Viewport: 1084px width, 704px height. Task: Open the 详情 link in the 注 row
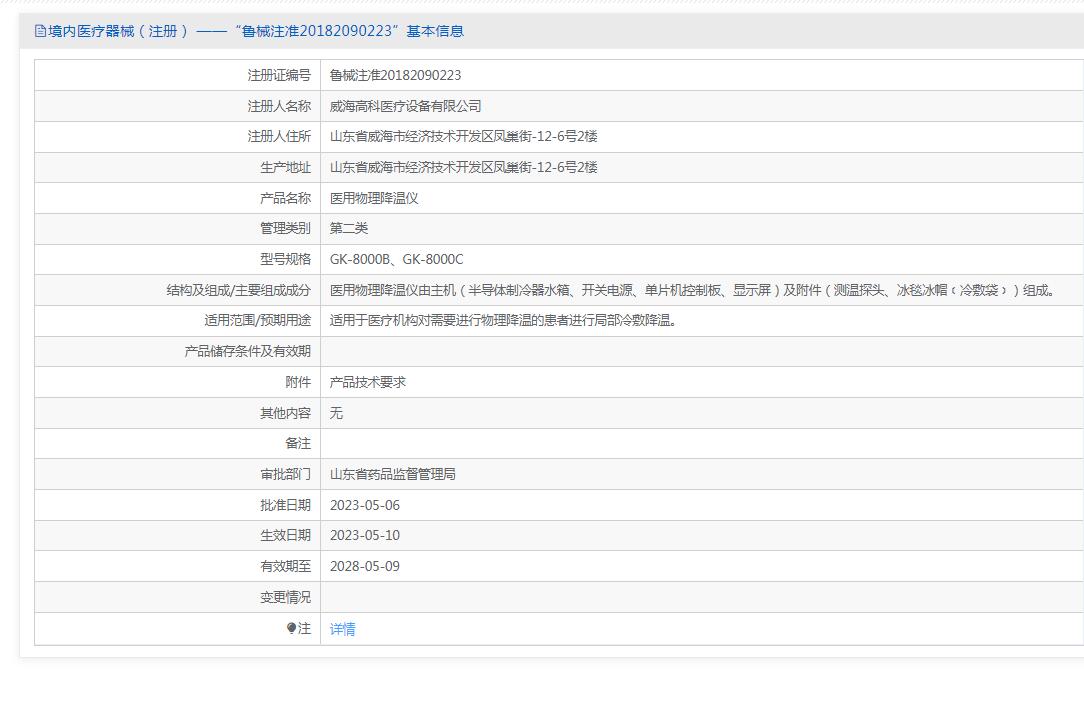342,629
